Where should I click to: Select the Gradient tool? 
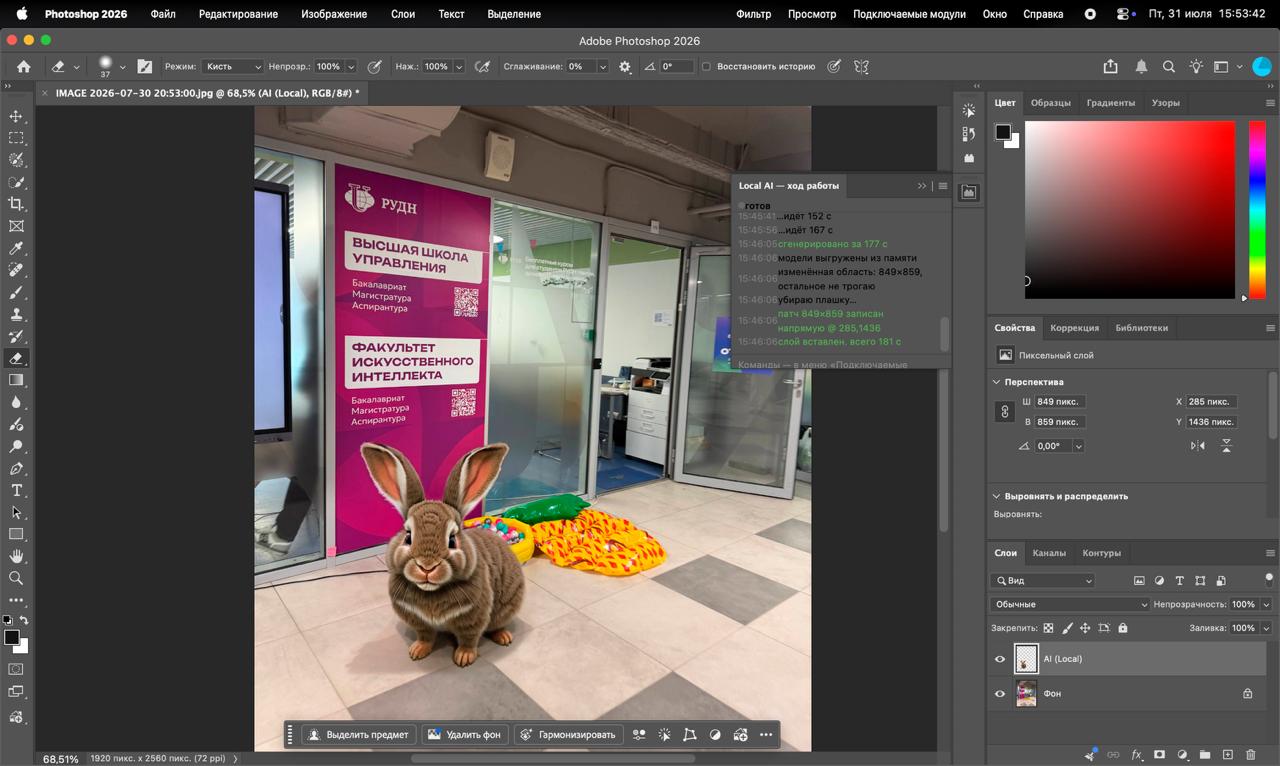tap(16, 380)
